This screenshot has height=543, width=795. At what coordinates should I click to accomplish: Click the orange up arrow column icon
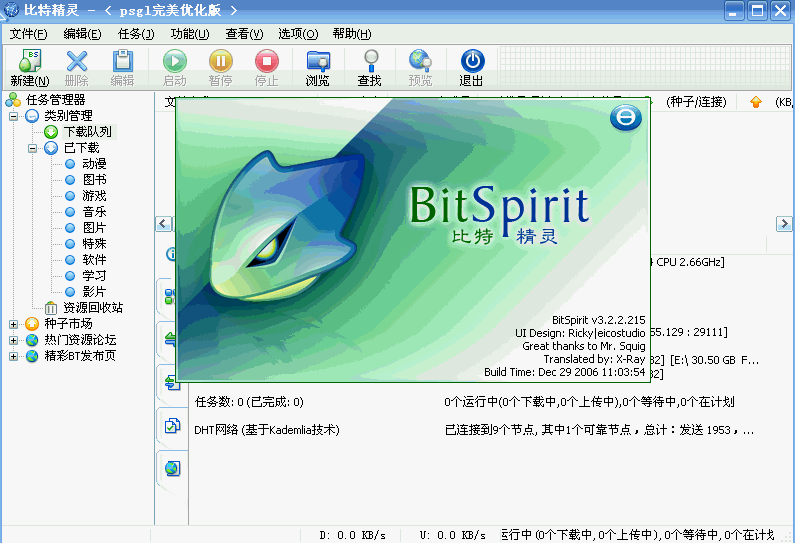click(x=755, y=102)
